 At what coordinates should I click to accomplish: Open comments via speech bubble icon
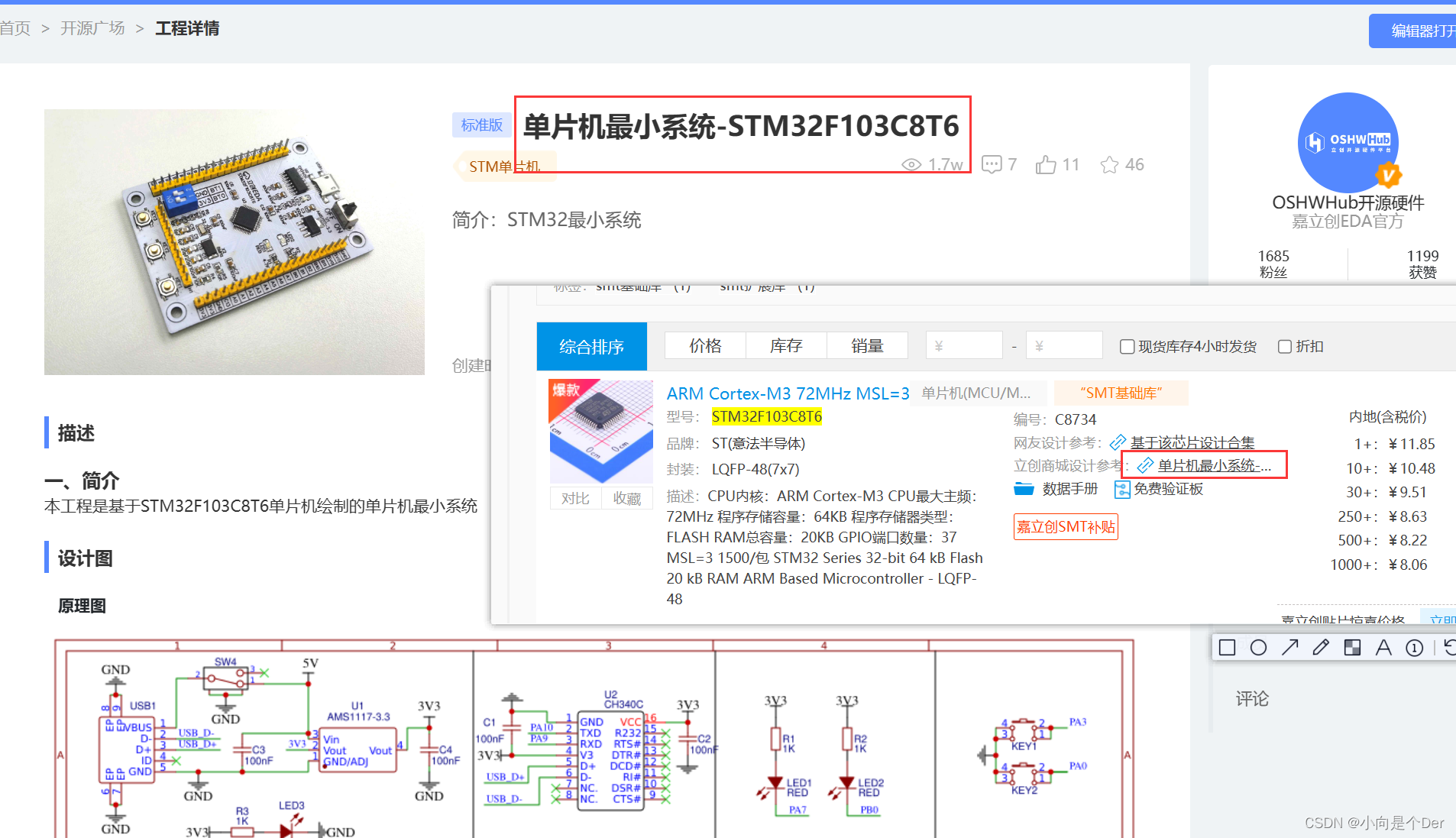click(x=992, y=164)
